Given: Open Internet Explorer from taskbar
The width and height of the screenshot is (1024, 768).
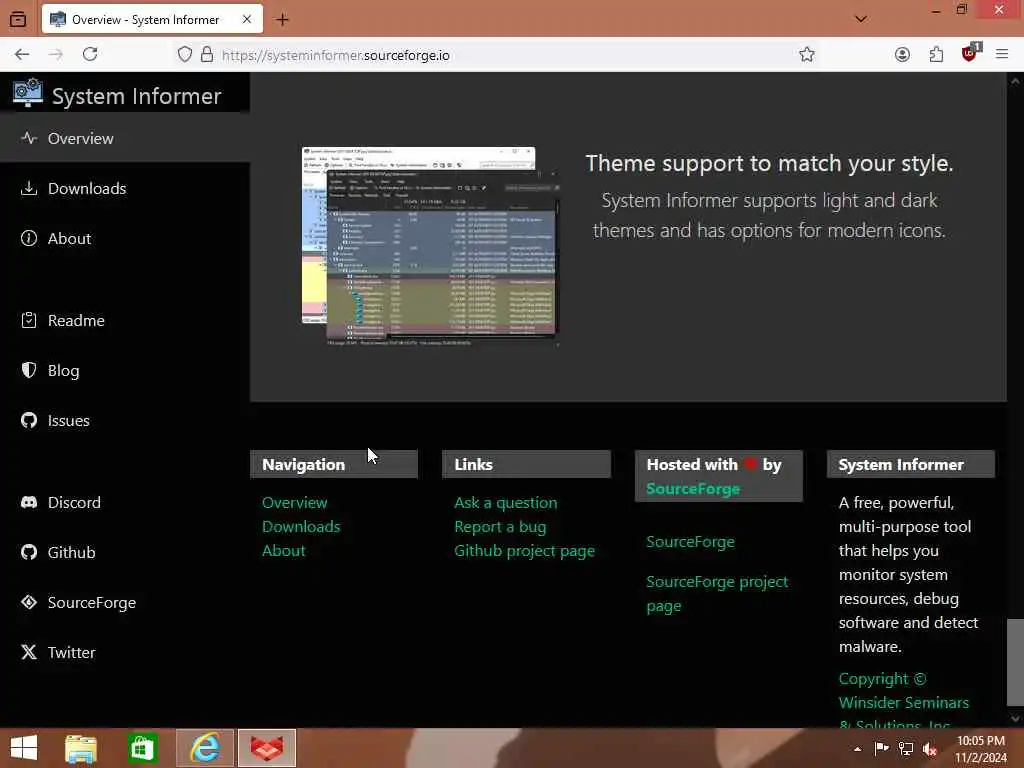Looking at the screenshot, I should [205, 748].
